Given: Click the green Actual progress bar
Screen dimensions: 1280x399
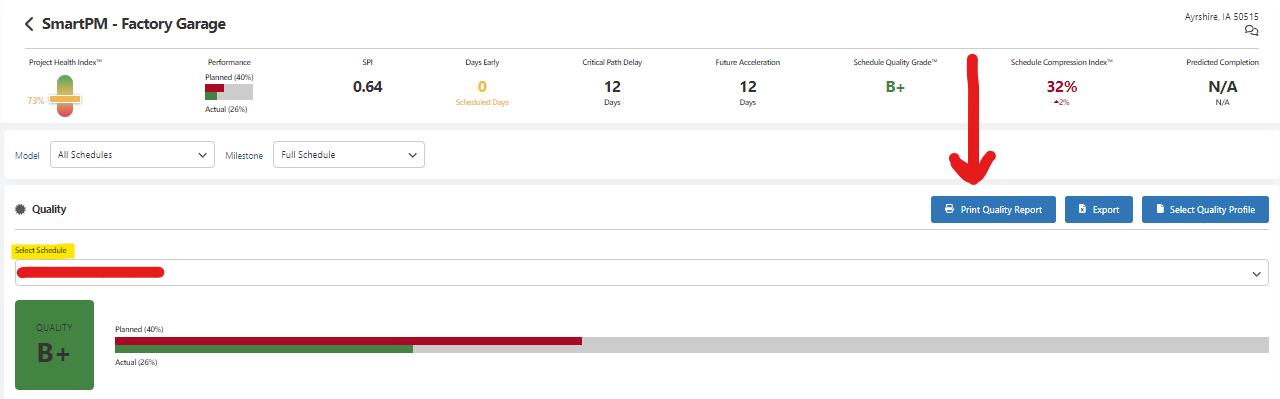Looking at the screenshot, I should [x=264, y=349].
